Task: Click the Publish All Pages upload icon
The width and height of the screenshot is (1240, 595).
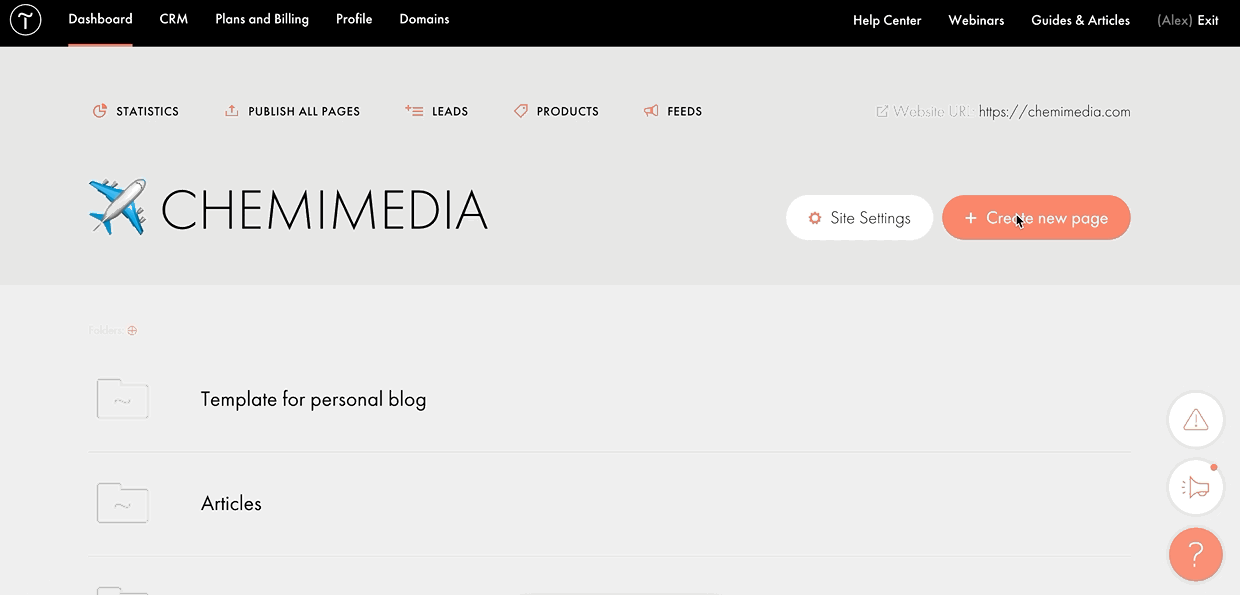Action: coord(232,111)
